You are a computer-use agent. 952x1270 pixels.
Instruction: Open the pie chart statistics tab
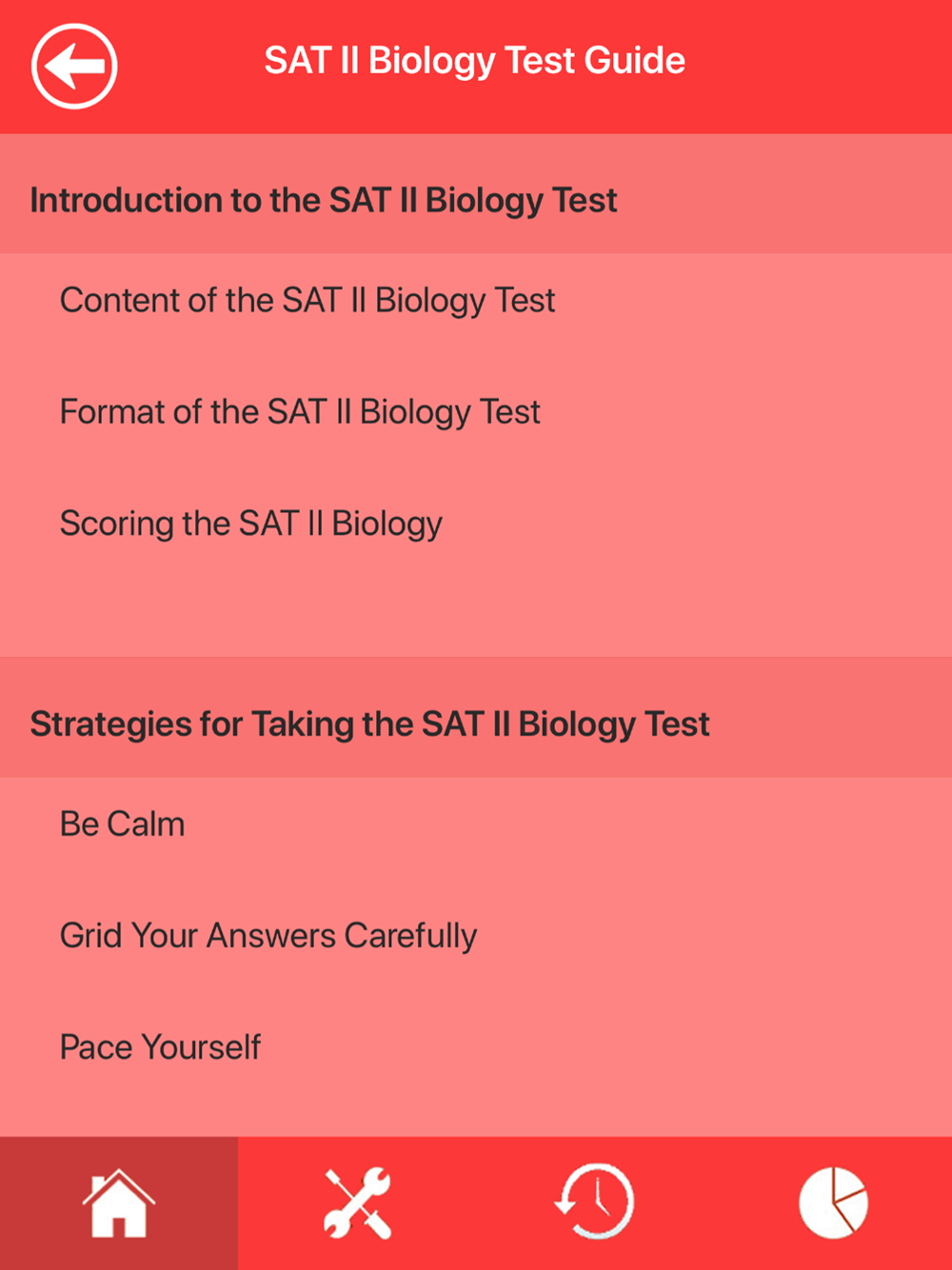[x=833, y=1203]
